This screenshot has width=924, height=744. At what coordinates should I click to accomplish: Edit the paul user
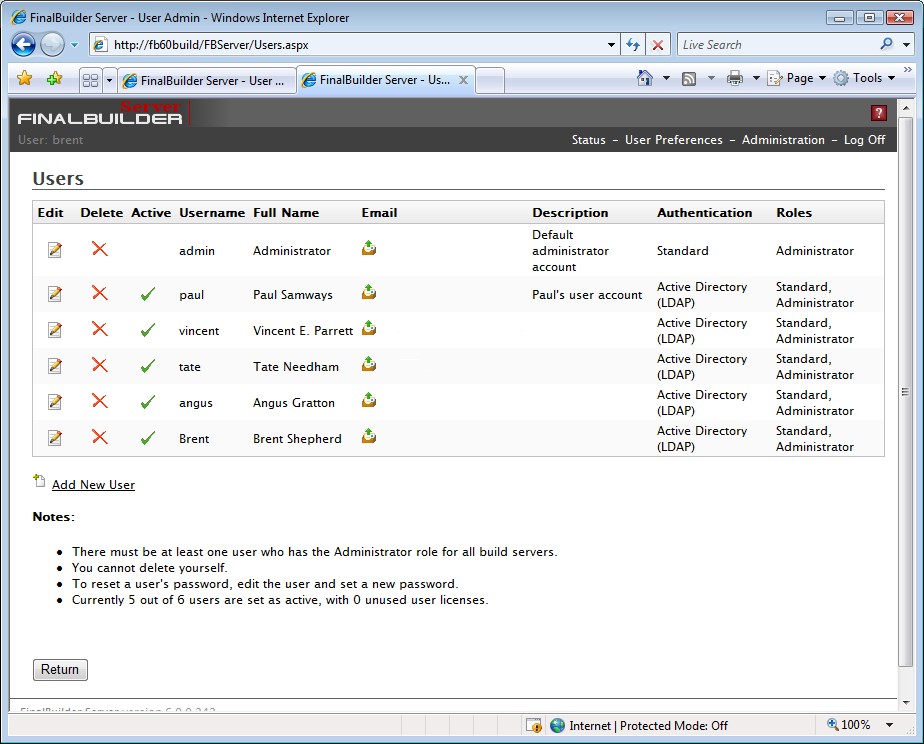pyautogui.click(x=55, y=293)
